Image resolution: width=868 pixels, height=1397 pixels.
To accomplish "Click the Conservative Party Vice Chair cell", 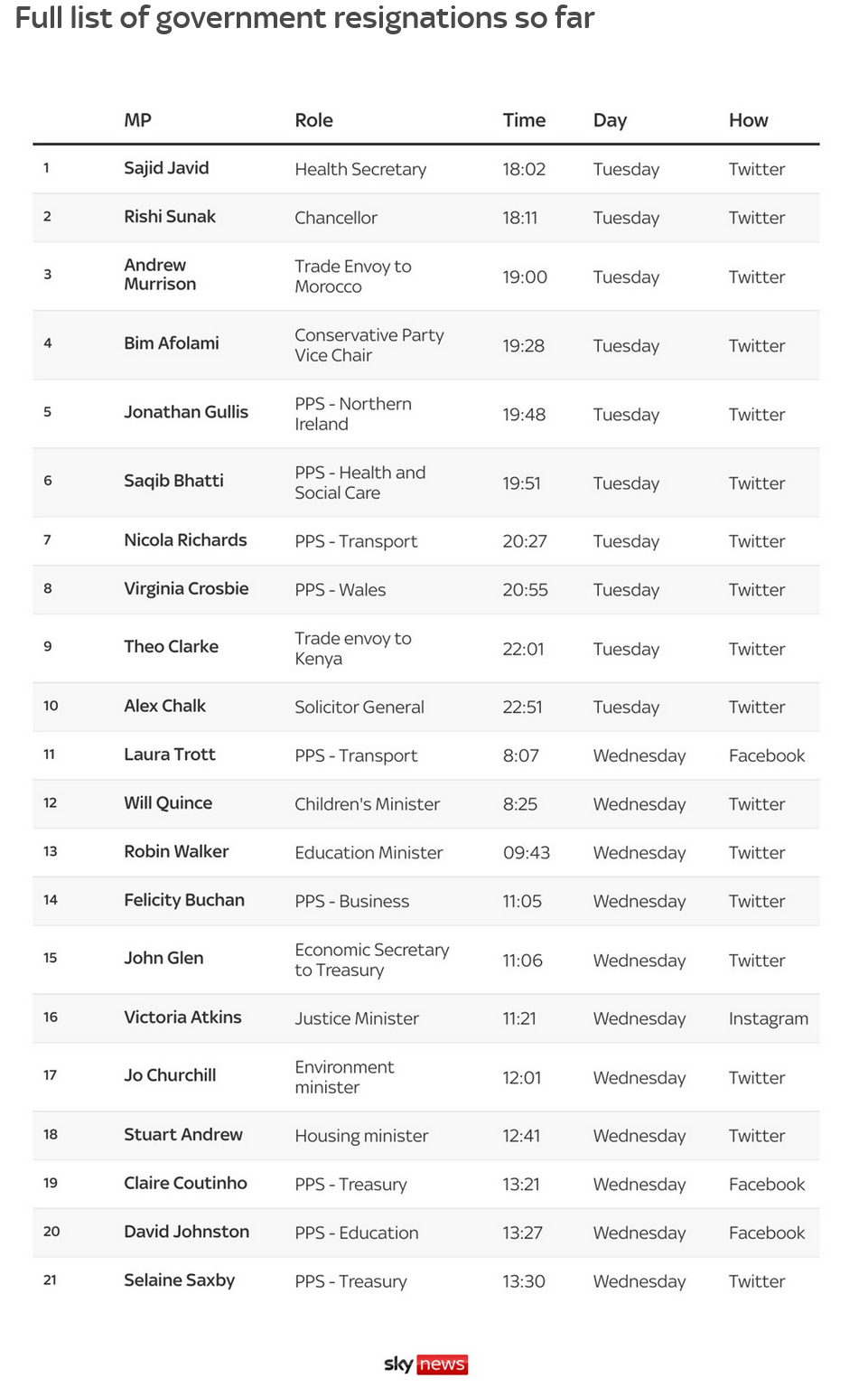I will (369, 345).
